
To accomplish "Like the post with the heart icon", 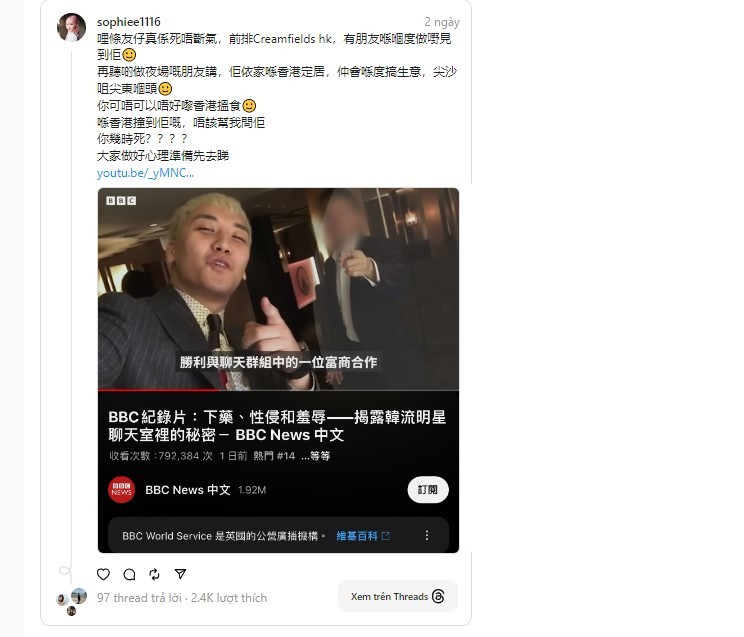I will pos(103,574).
